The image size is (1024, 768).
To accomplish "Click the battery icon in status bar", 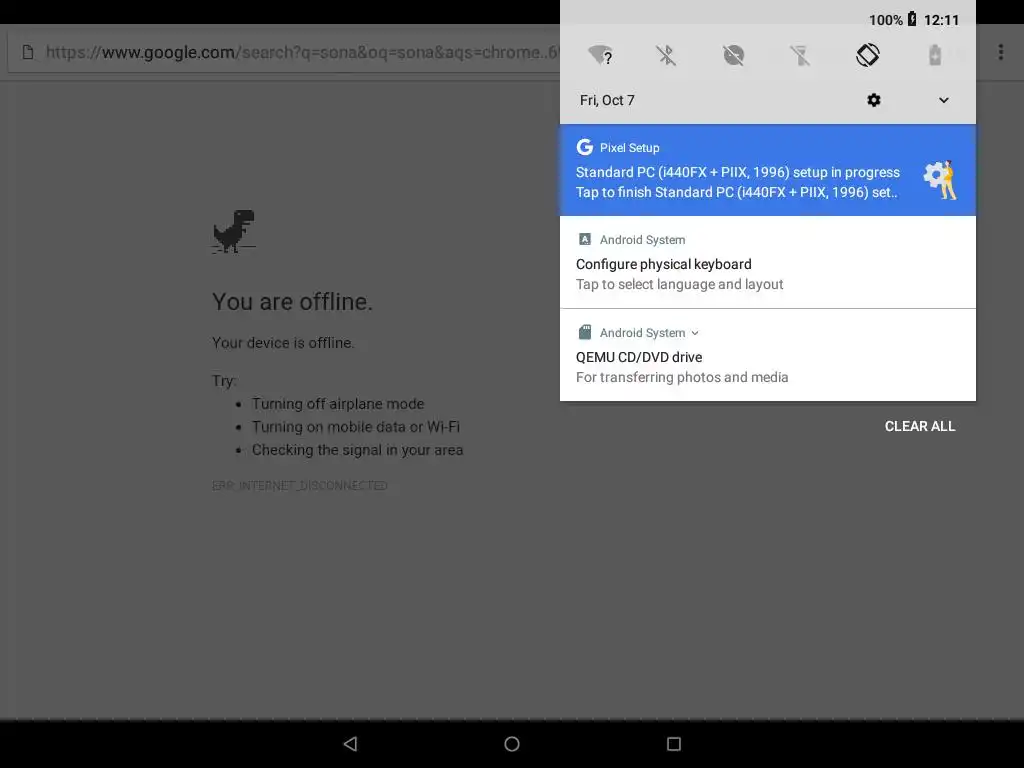I will (x=912, y=19).
